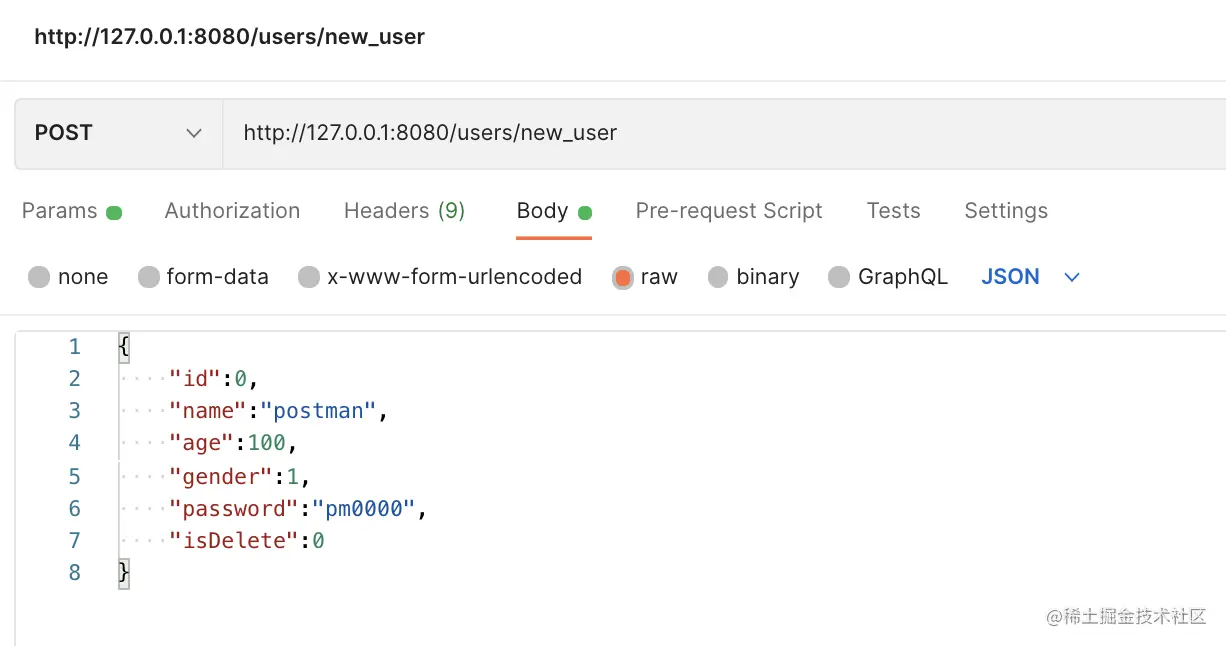Open the Headers (9) tab
This screenshot has width=1226, height=646.
pyautogui.click(x=404, y=211)
